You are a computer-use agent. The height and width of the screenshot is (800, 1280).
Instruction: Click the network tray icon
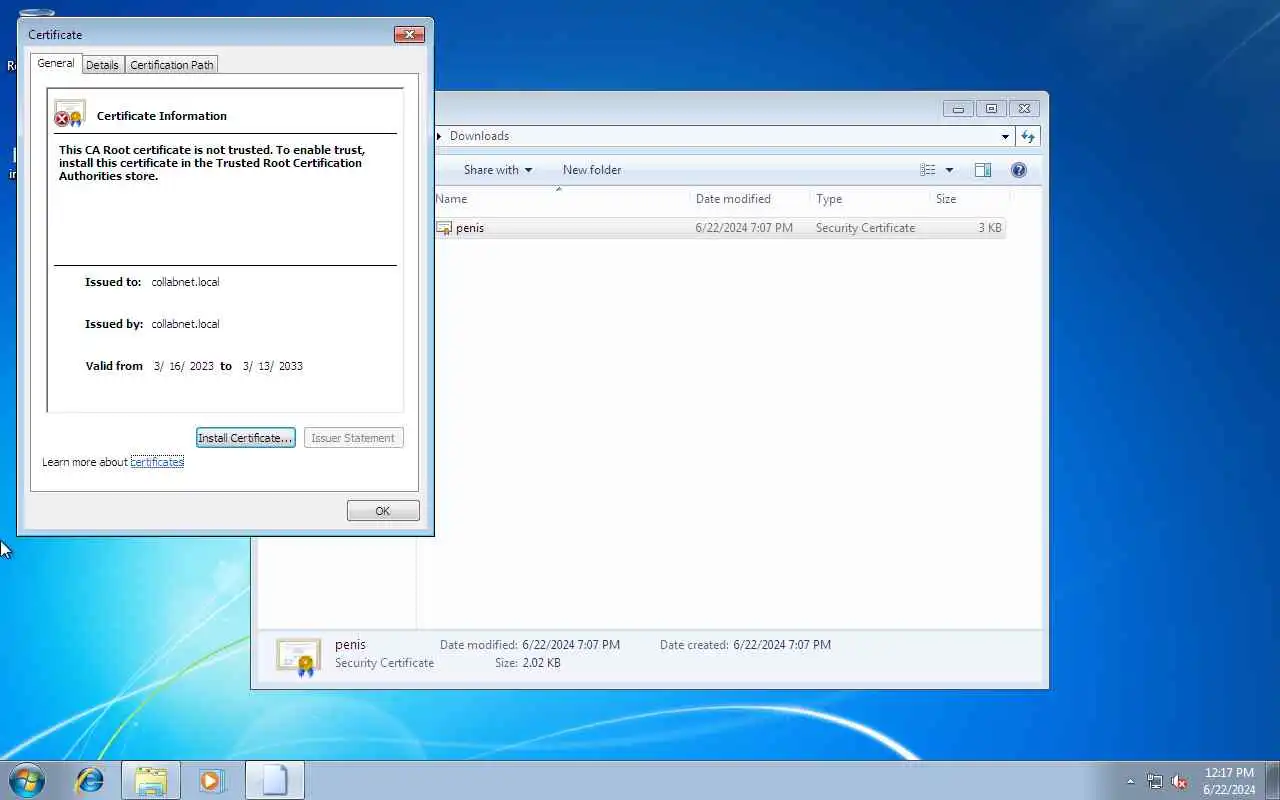click(x=1155, y=782)
